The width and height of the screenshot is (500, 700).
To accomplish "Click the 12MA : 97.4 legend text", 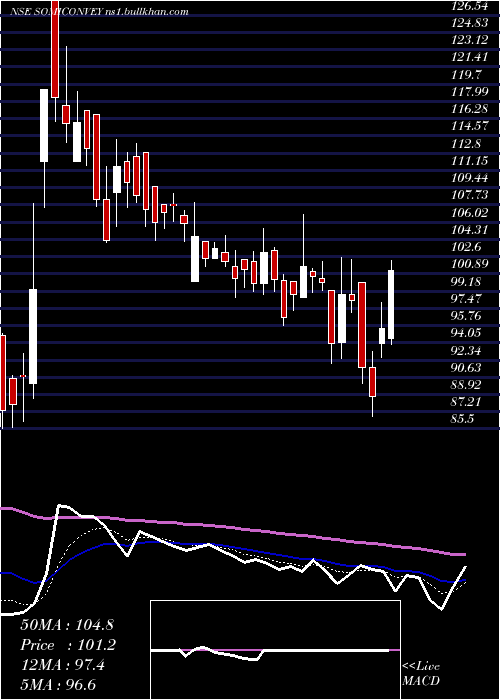I will 62,665.
